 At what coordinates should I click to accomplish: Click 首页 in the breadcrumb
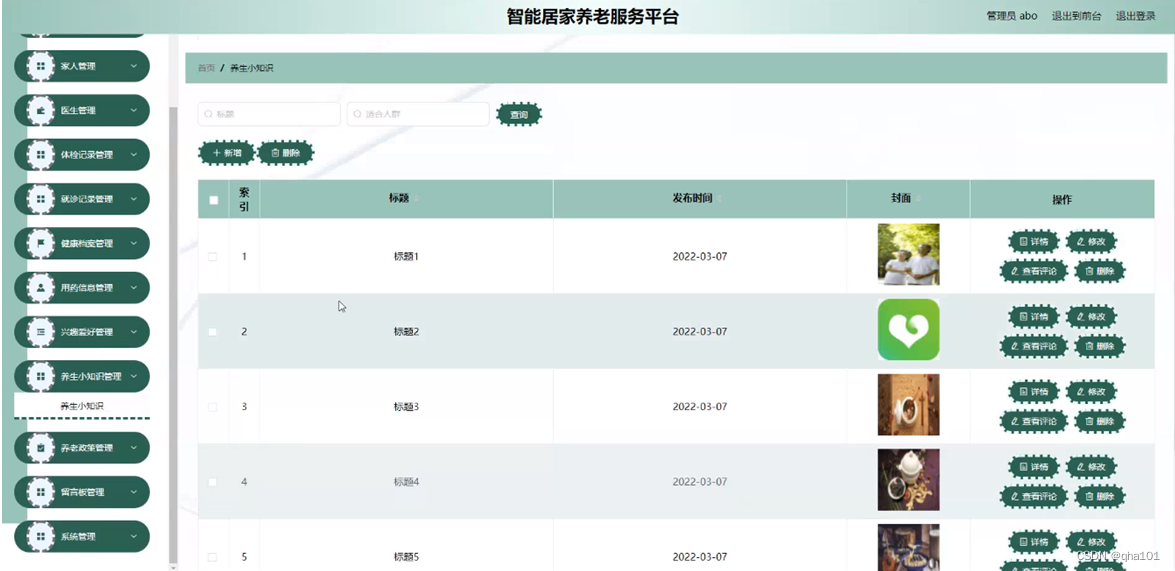click(x=206, y=67)
